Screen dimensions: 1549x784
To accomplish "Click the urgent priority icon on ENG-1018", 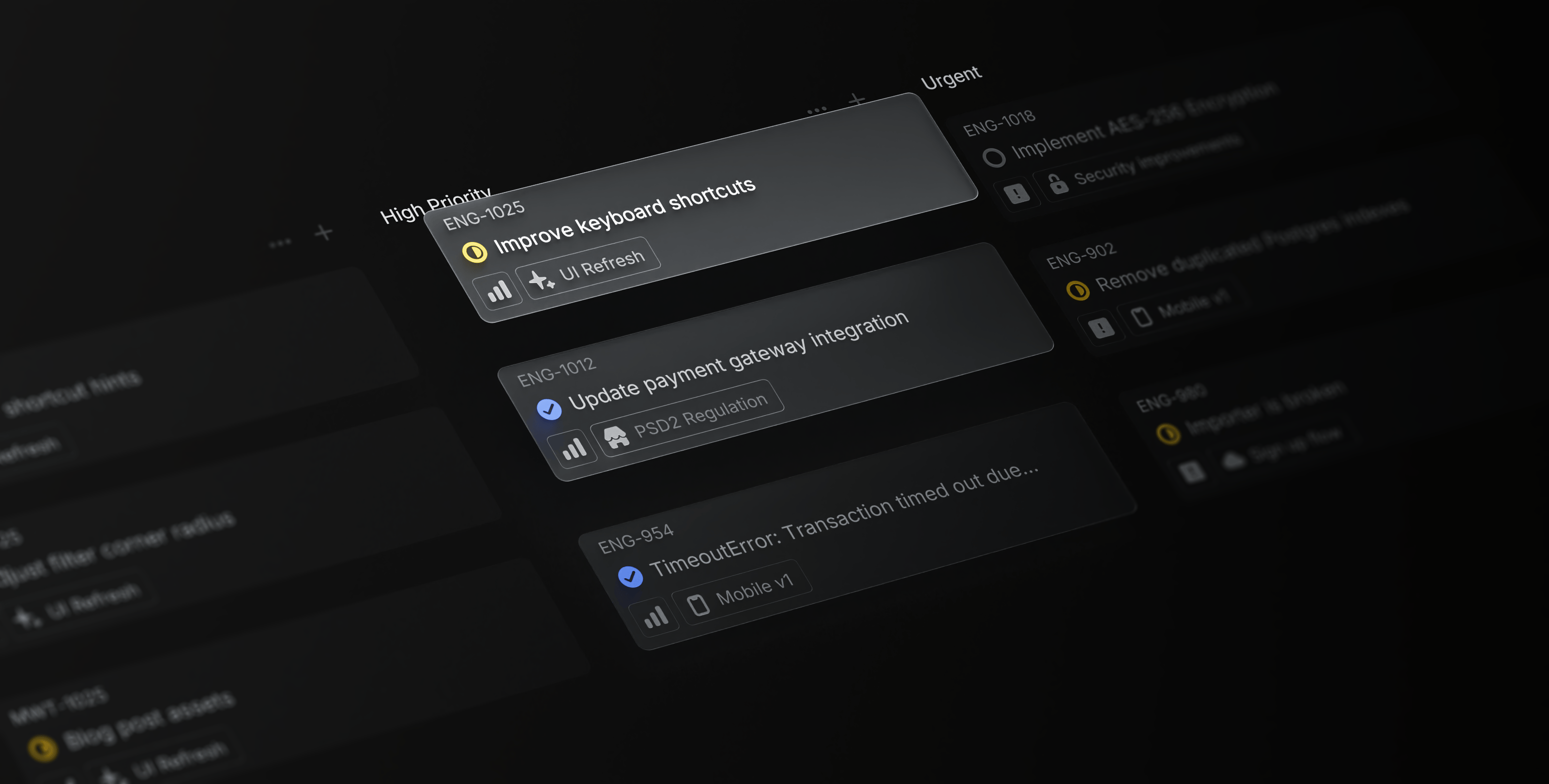I will (1017, 194).
